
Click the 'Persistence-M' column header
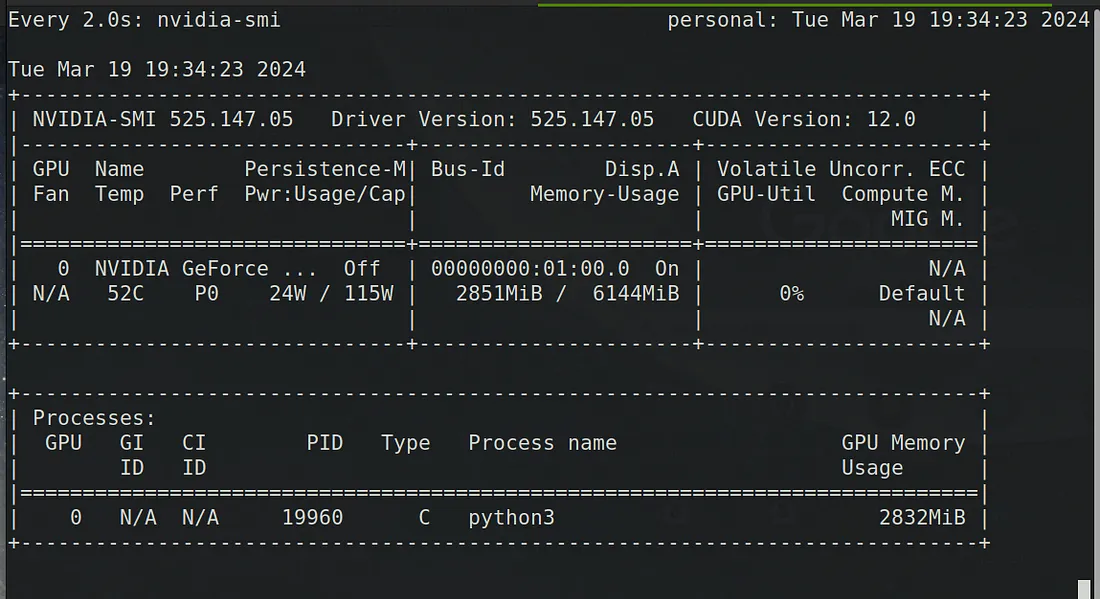pyautogui.click(x=325, y=169)
